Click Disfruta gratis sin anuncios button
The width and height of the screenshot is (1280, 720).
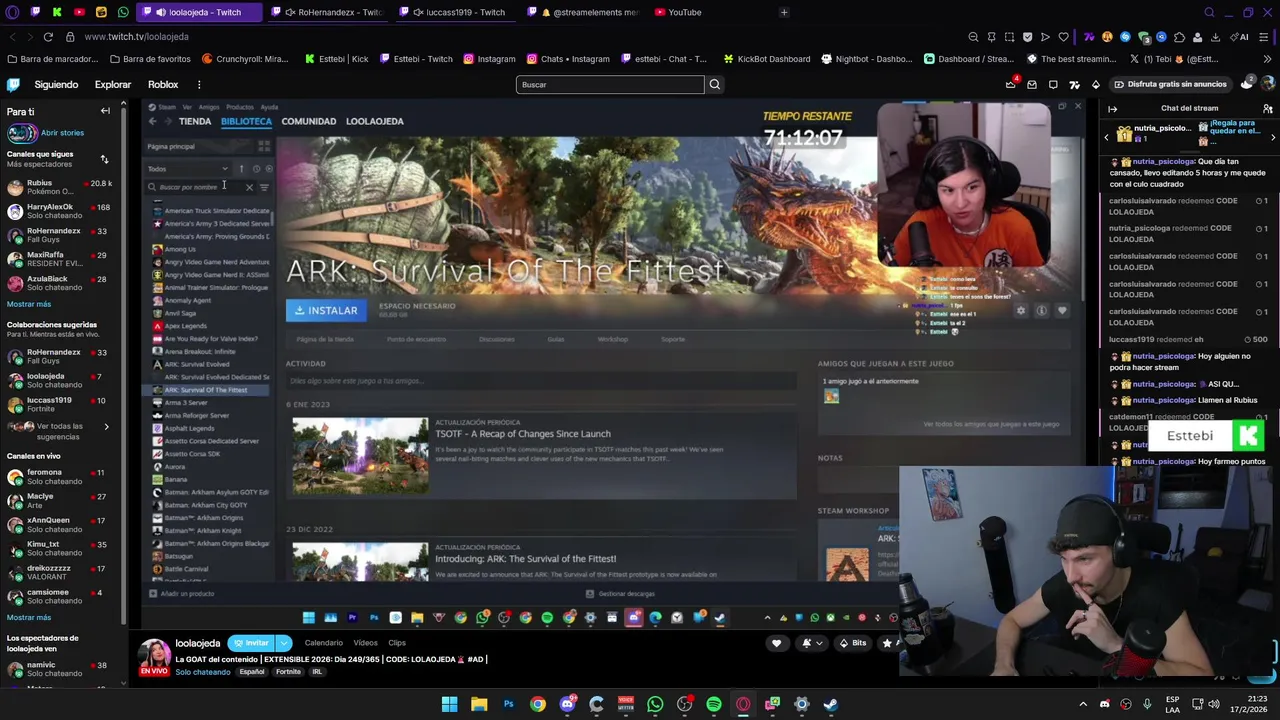[1169, 85]
